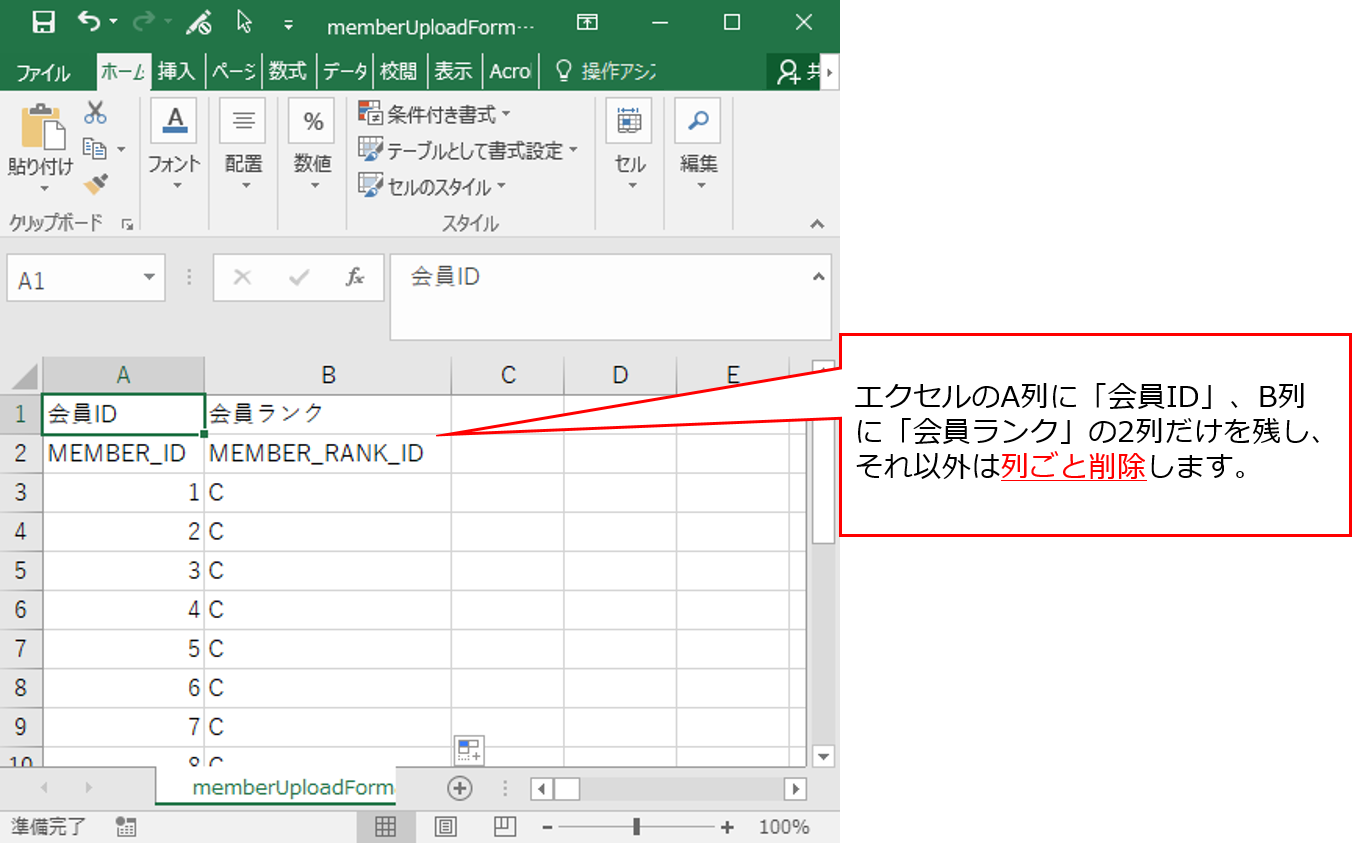Switch to Page Break Preview view
1357x843 pixels.
505,827
